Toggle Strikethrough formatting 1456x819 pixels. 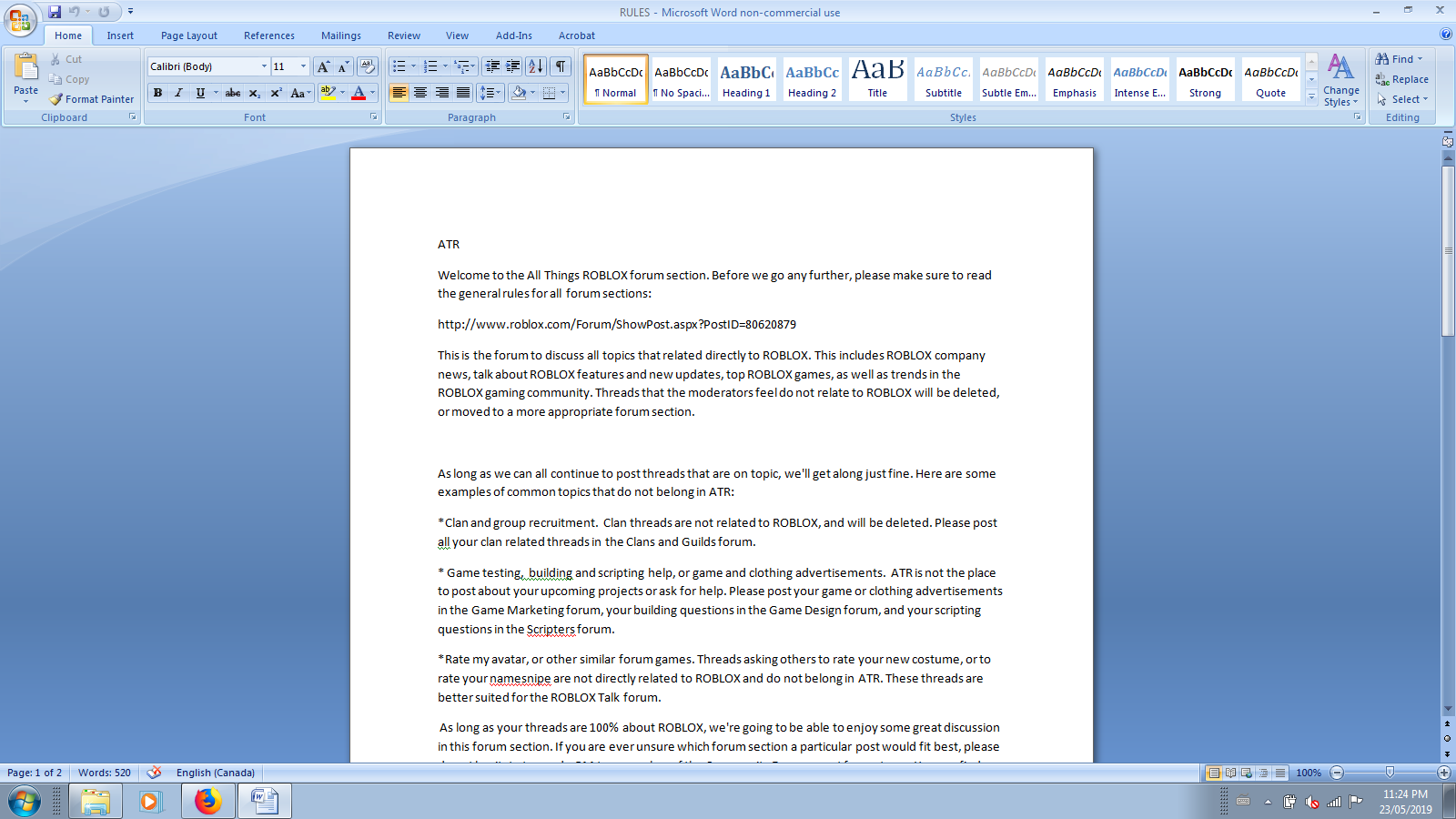pos(233,93)
